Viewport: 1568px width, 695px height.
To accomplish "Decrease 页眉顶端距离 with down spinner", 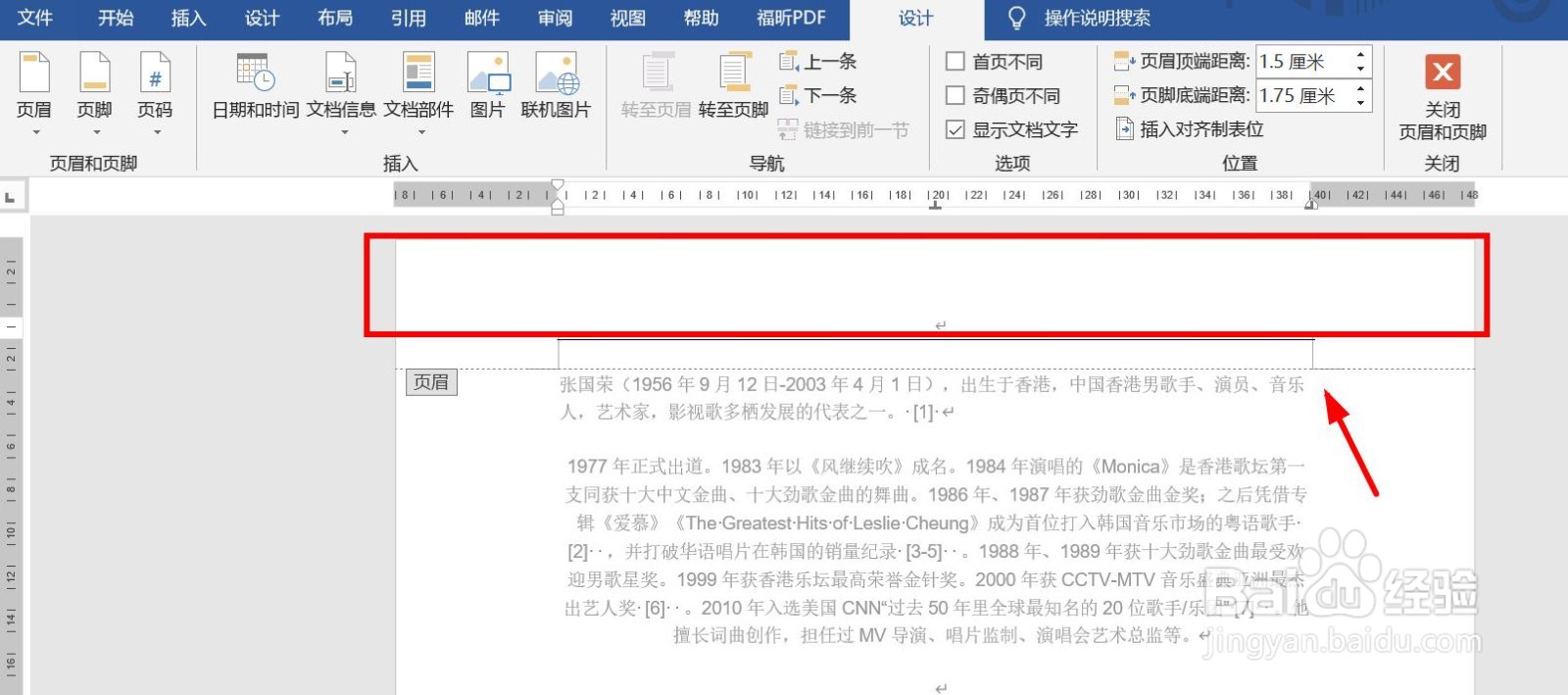I will point(1360,69).
